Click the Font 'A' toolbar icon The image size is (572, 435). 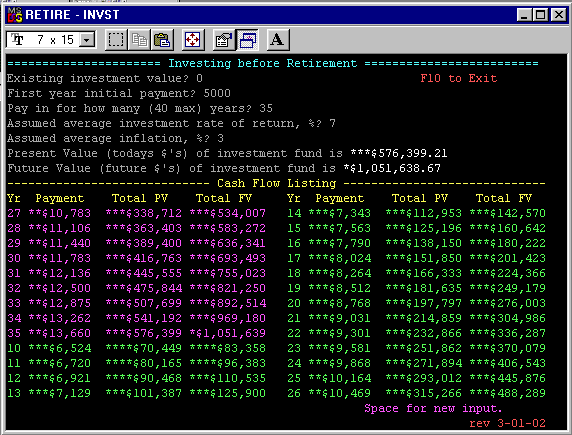coord(278,40)
